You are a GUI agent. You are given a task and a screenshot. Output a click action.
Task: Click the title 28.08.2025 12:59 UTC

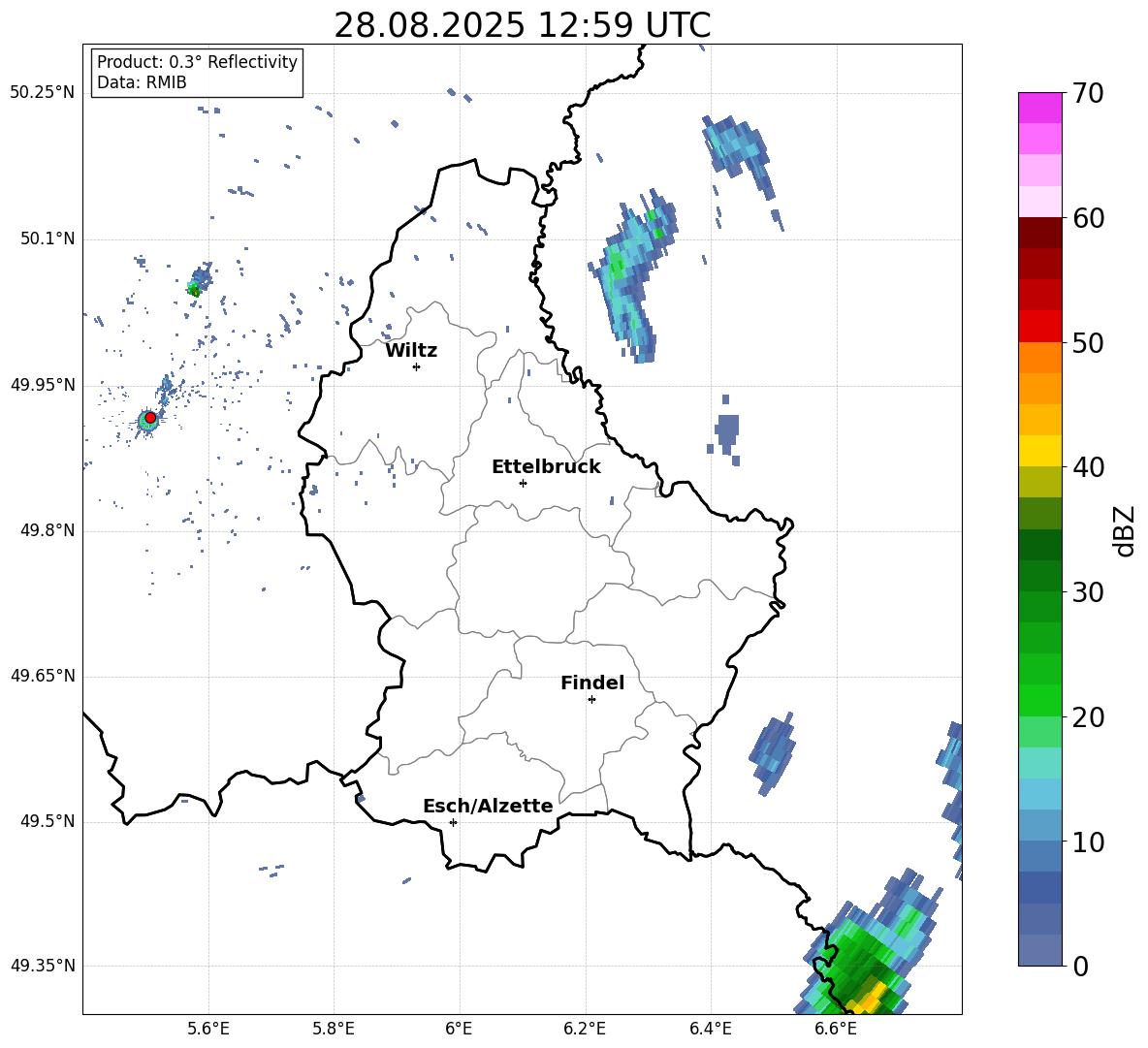pyautogui.click(x=522, y=25)
